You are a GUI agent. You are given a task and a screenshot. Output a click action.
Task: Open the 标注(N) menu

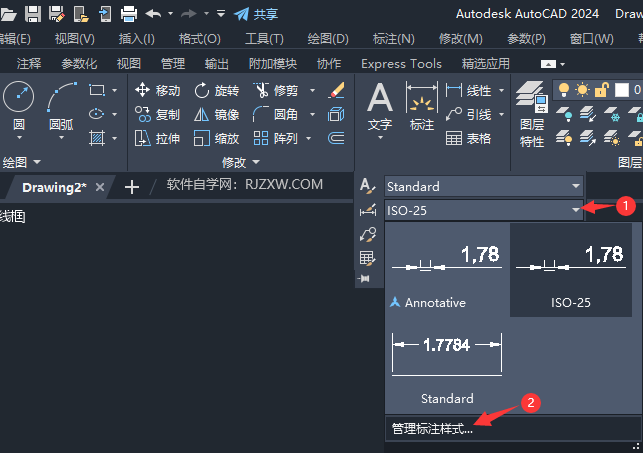tap(394, 39)
